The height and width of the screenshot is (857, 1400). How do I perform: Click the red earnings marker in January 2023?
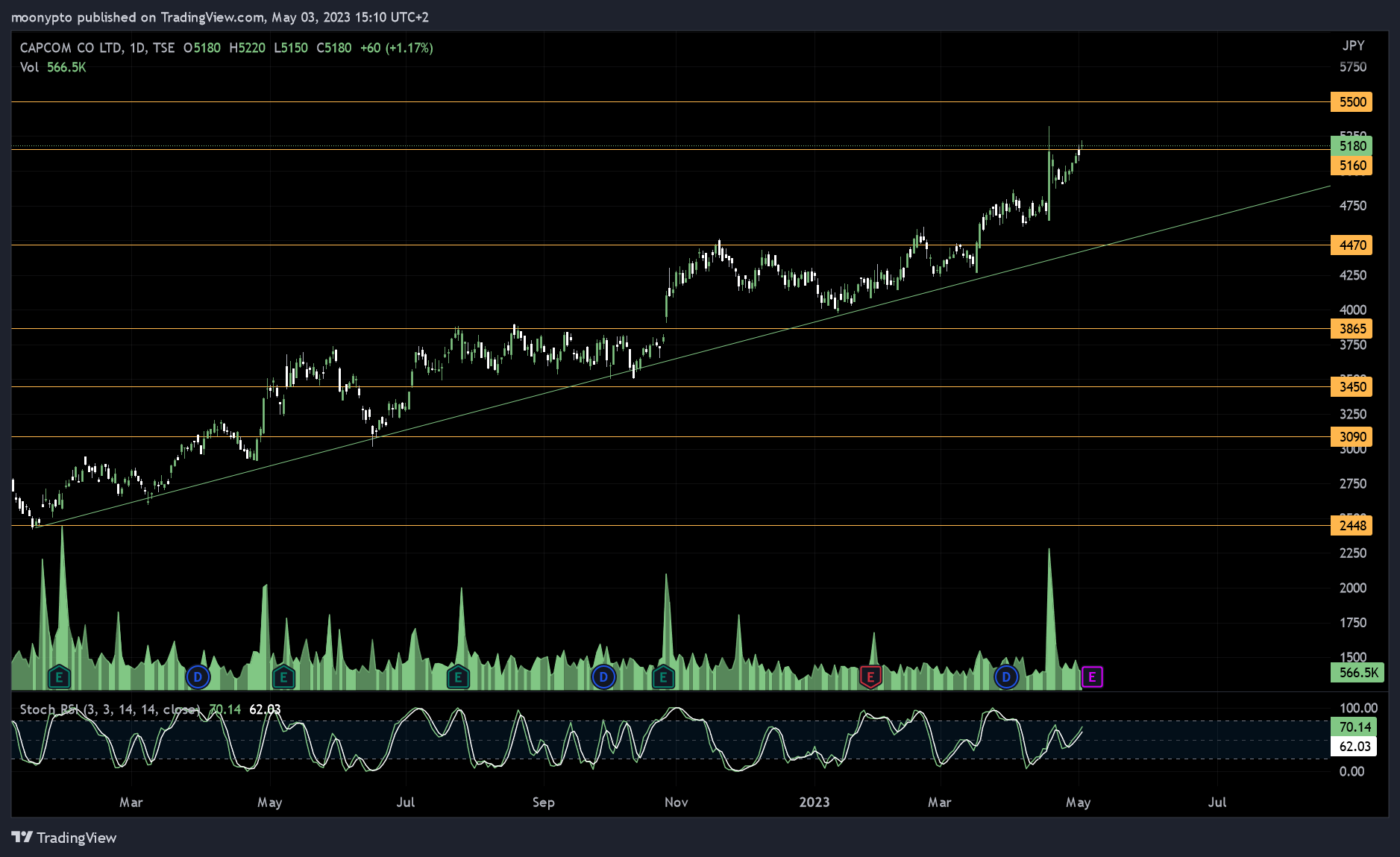tap(870, 677)
